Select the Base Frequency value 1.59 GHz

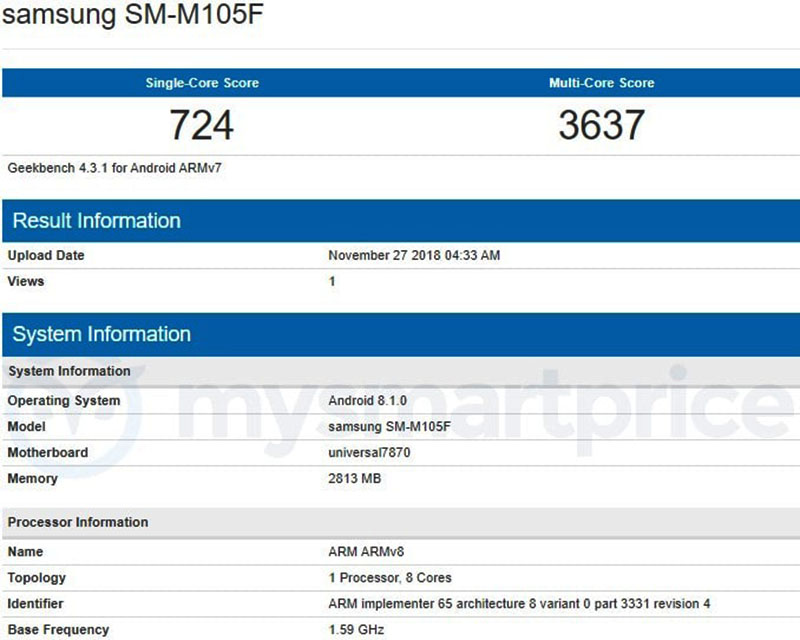[353, 630]
